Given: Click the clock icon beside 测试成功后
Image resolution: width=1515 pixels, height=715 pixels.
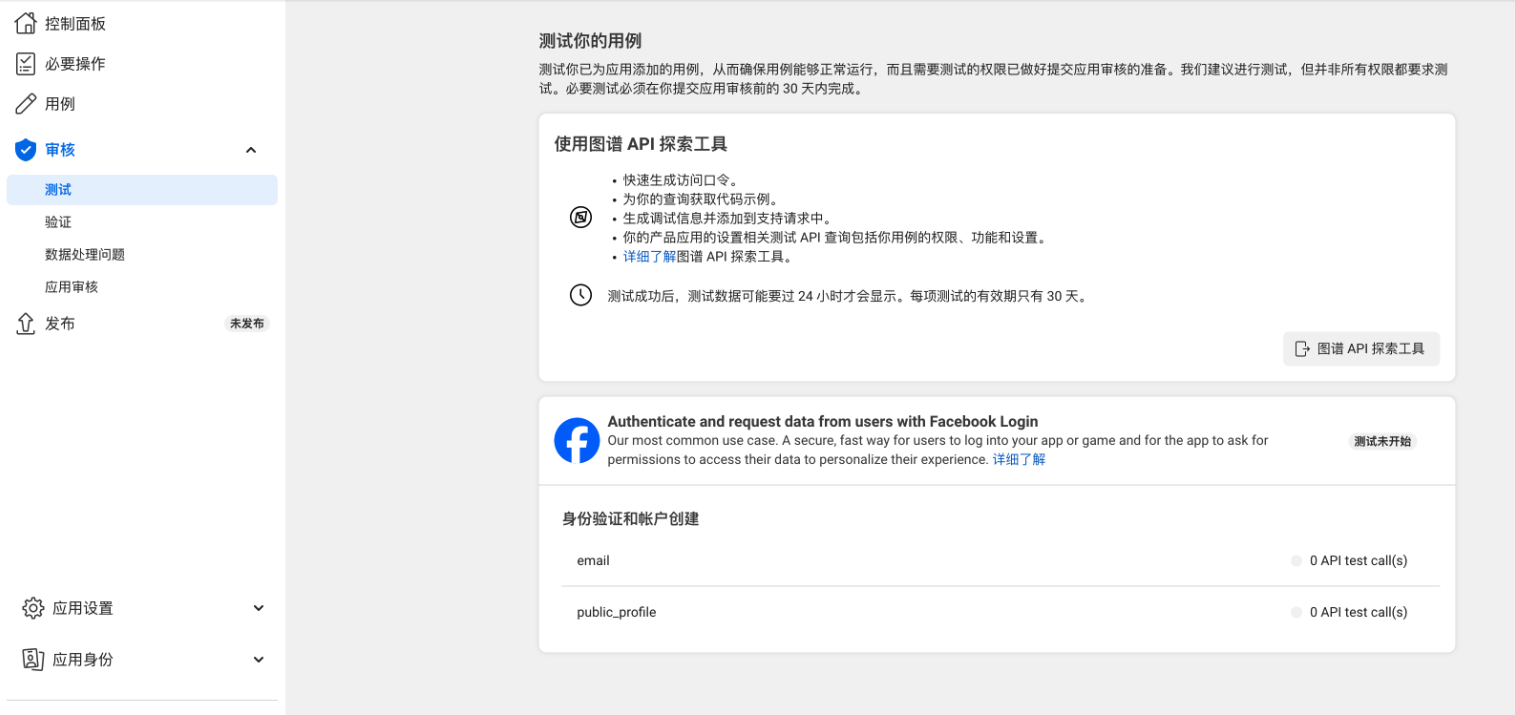Looking at the screenshot, I should pyautogui.click(x=581, y=295).
